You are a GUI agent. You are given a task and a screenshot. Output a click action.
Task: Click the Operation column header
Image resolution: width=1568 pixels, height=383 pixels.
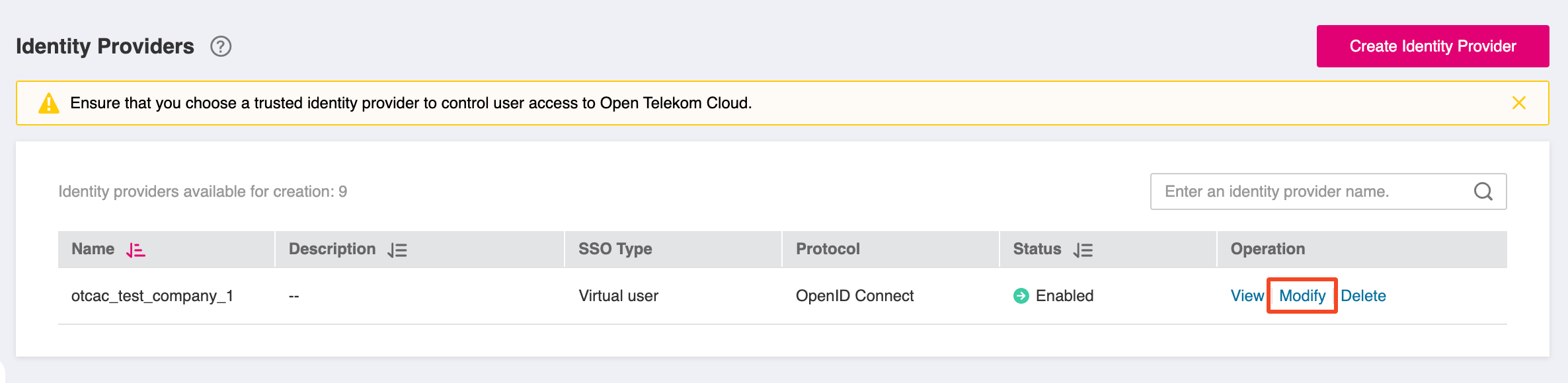1267,249
